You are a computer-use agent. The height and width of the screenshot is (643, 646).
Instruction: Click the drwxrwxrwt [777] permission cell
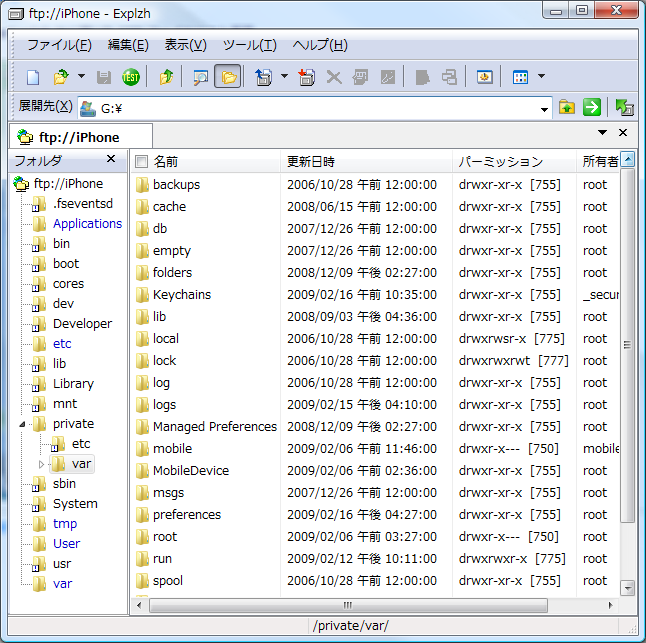(x=513, y=361)
